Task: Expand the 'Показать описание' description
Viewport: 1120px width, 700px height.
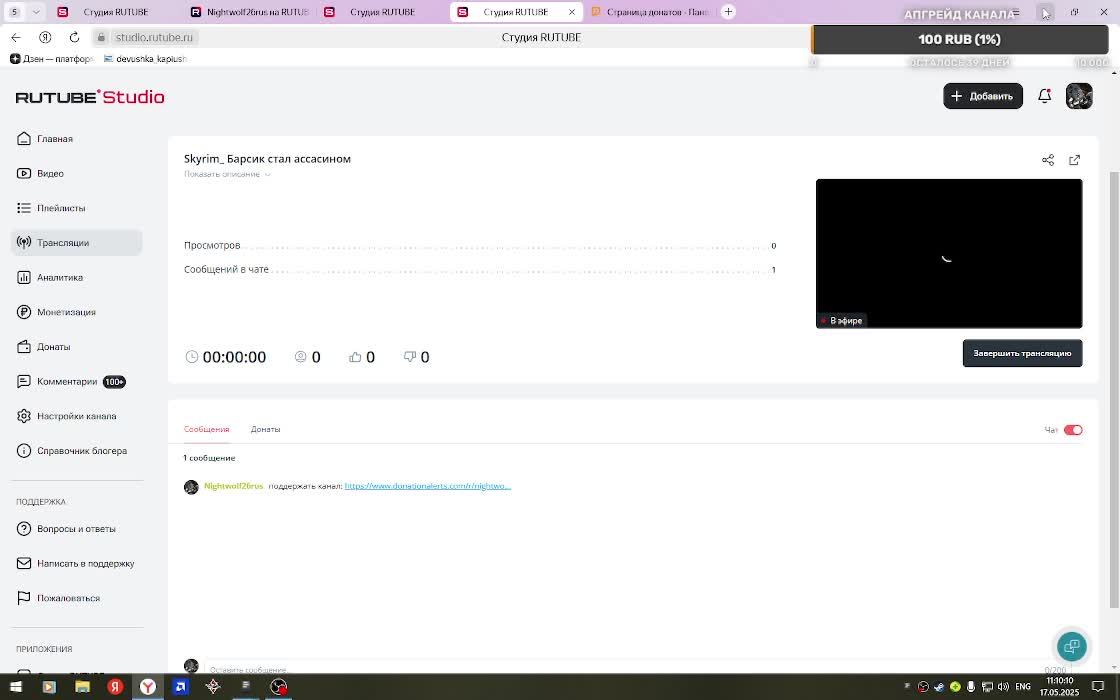Action: [227, 174]
